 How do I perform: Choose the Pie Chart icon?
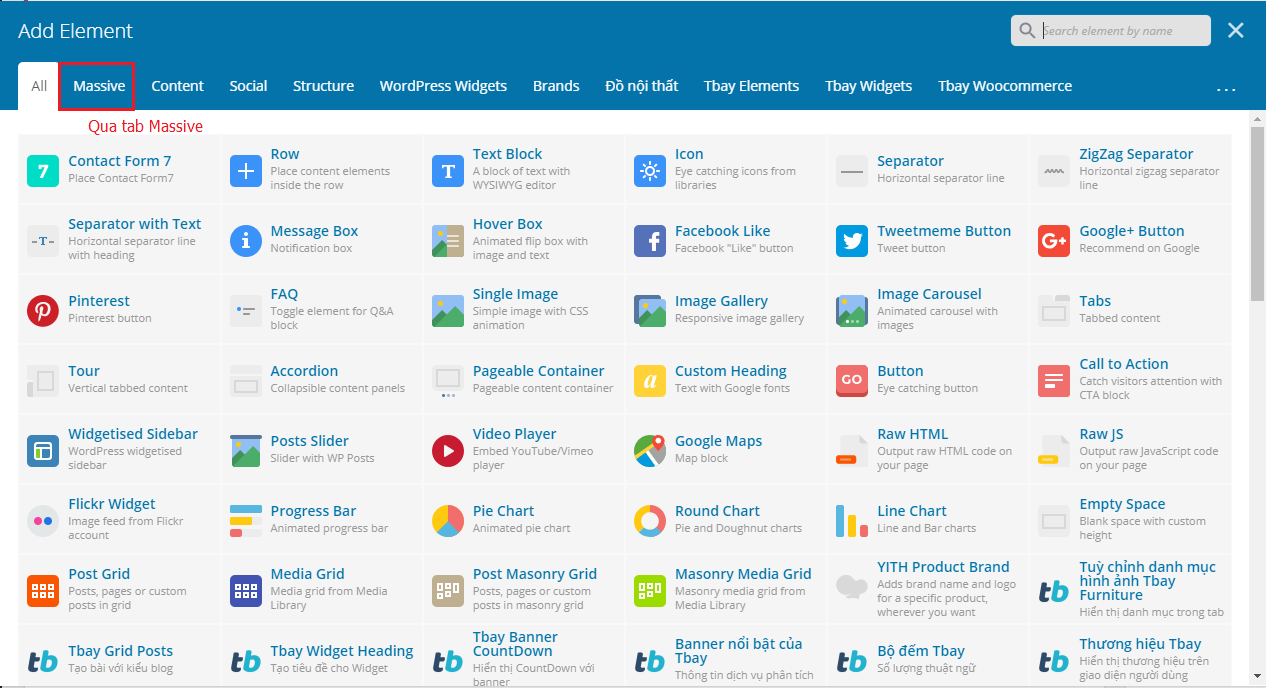click(x=448, y=521)
